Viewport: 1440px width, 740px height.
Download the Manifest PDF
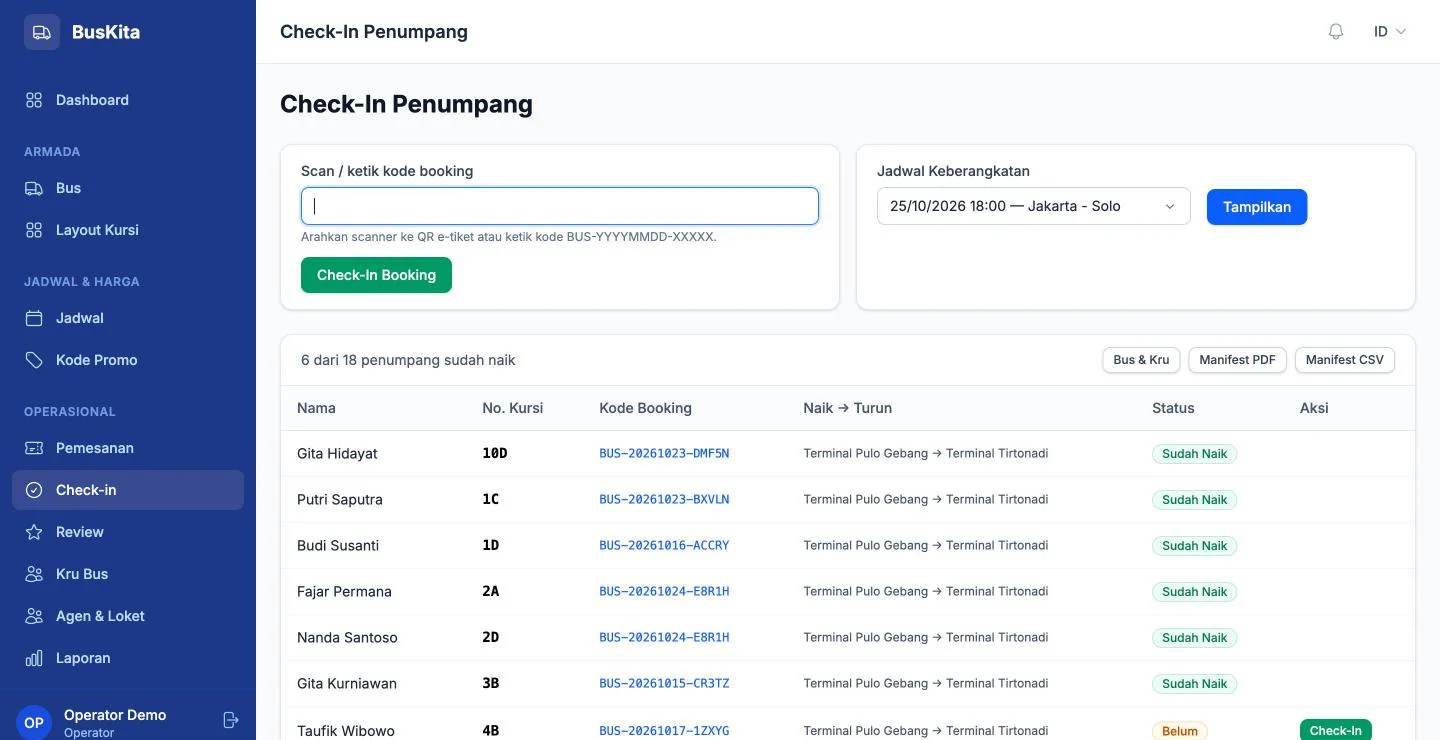pyautogui.click(x=1237, y=360)
